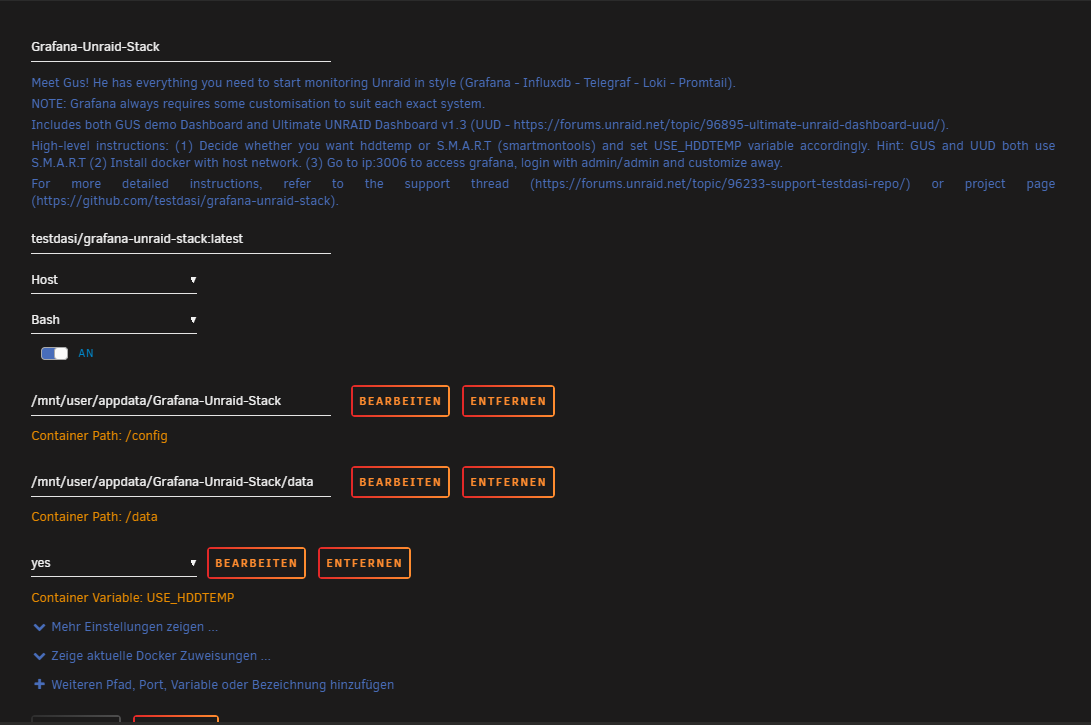The height and width of the screenshot is (725, 1091).
Task: Click the chevron icon beside Mehr Einstellungen zeigen
Action: (x=40, y=628)
